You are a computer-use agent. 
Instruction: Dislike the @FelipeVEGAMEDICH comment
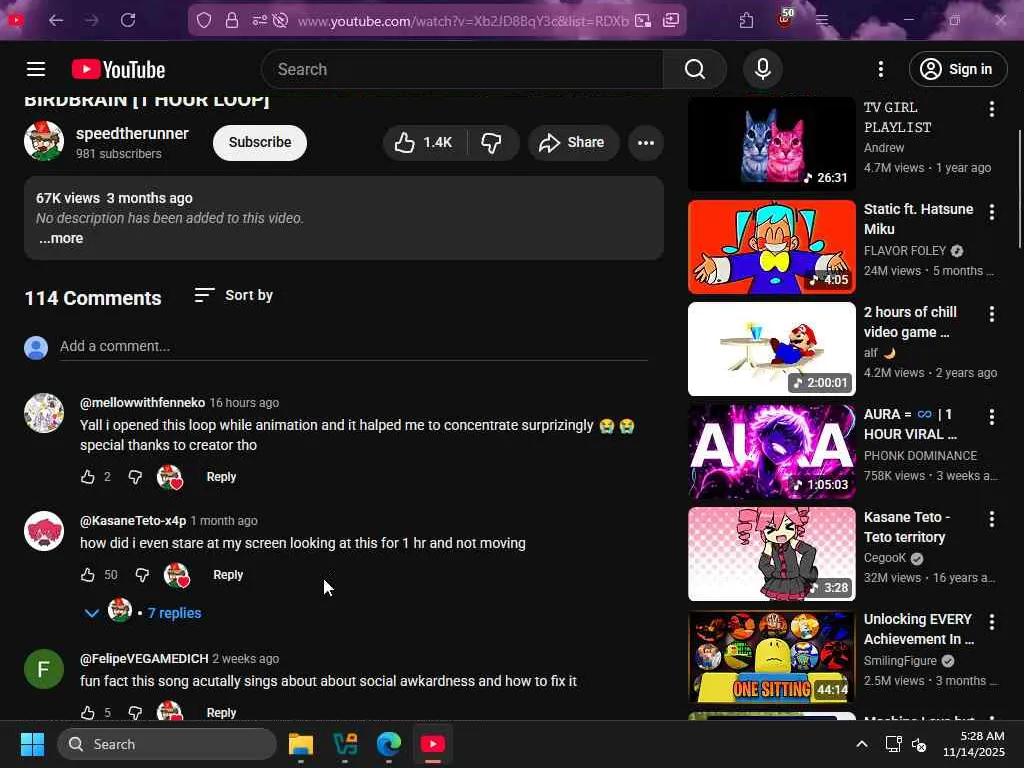[x=135, y=712]
